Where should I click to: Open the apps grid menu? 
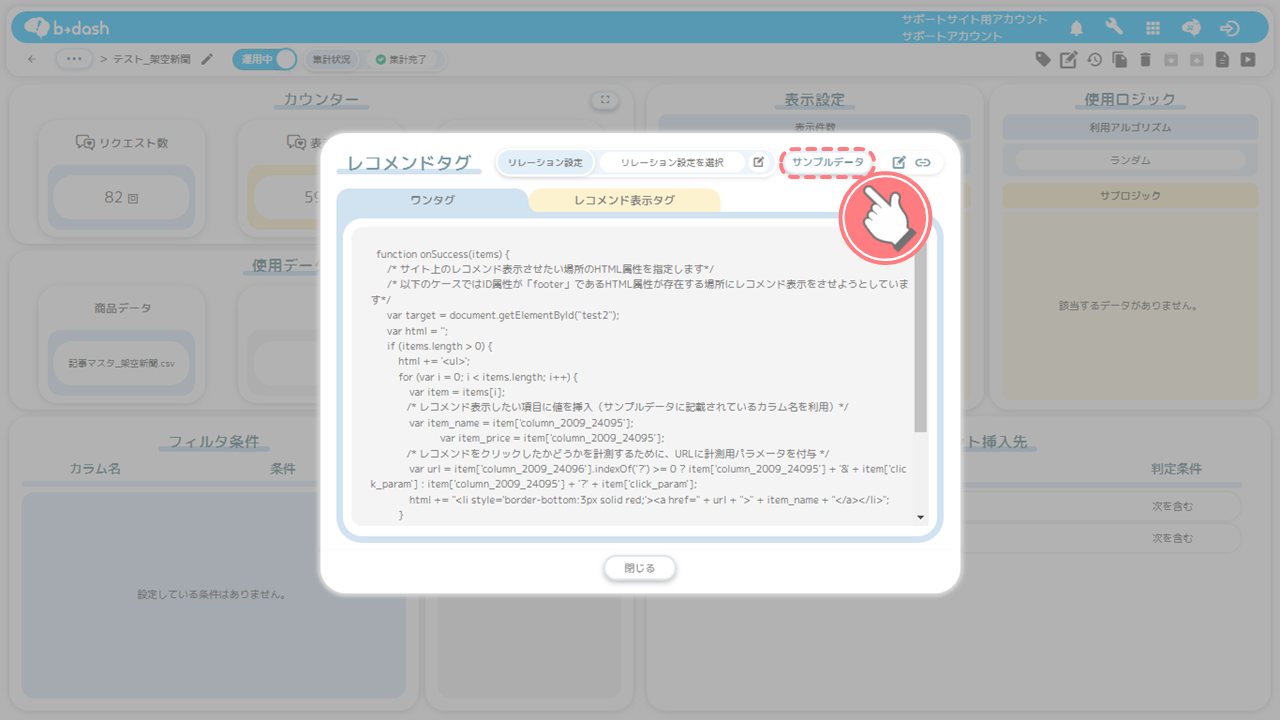[1153, 28]
